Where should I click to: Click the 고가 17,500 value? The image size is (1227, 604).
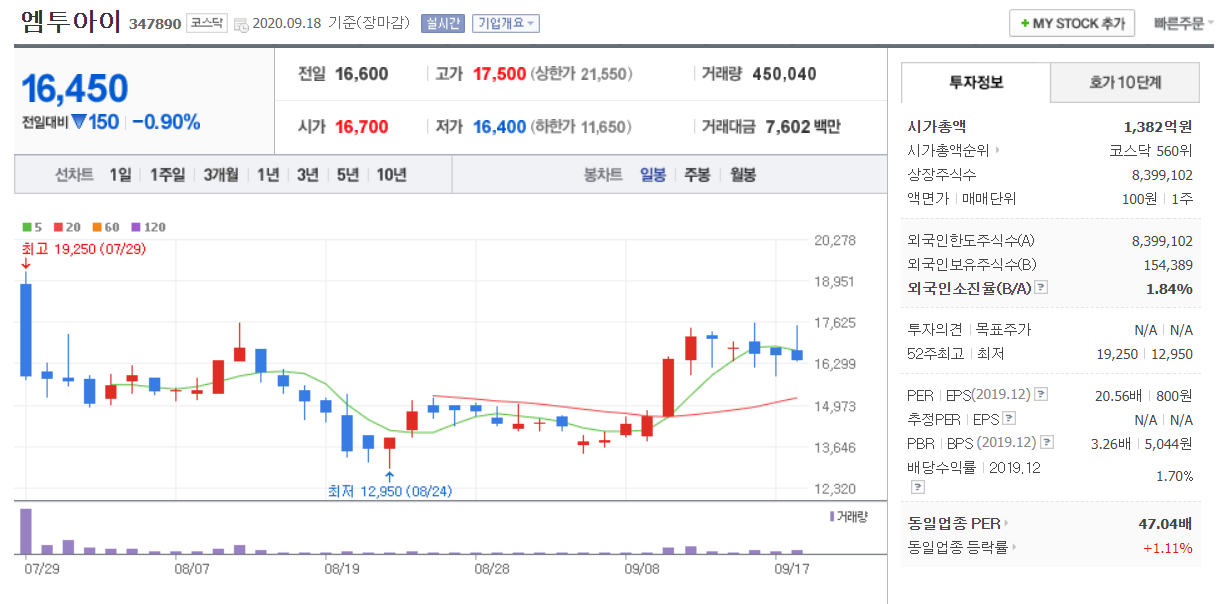499,74
